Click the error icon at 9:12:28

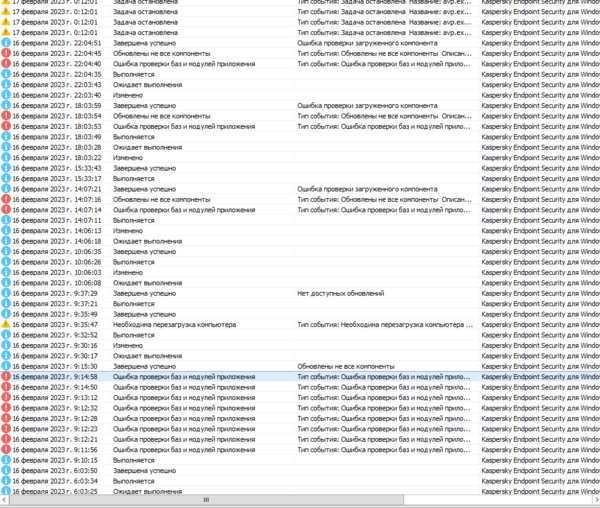pos(6,418)
